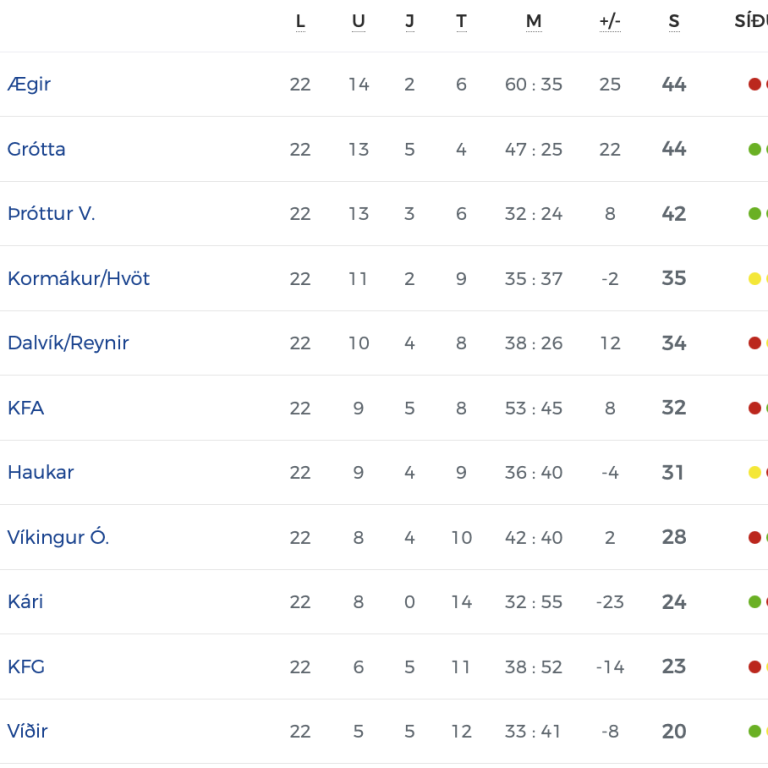Click the yellow form dot for Kormákur/Hvöt
This screenshot has width=768, height=768.
(755, 278)
